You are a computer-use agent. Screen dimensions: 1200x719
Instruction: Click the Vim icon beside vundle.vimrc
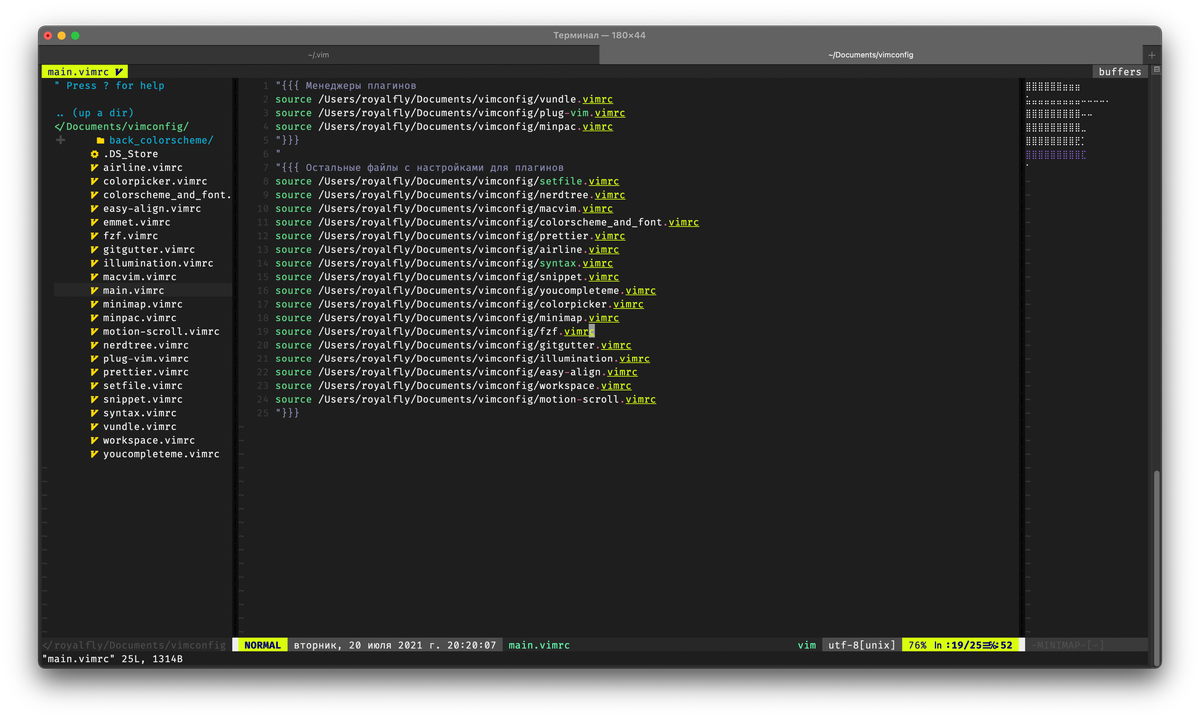coord(94,426)
